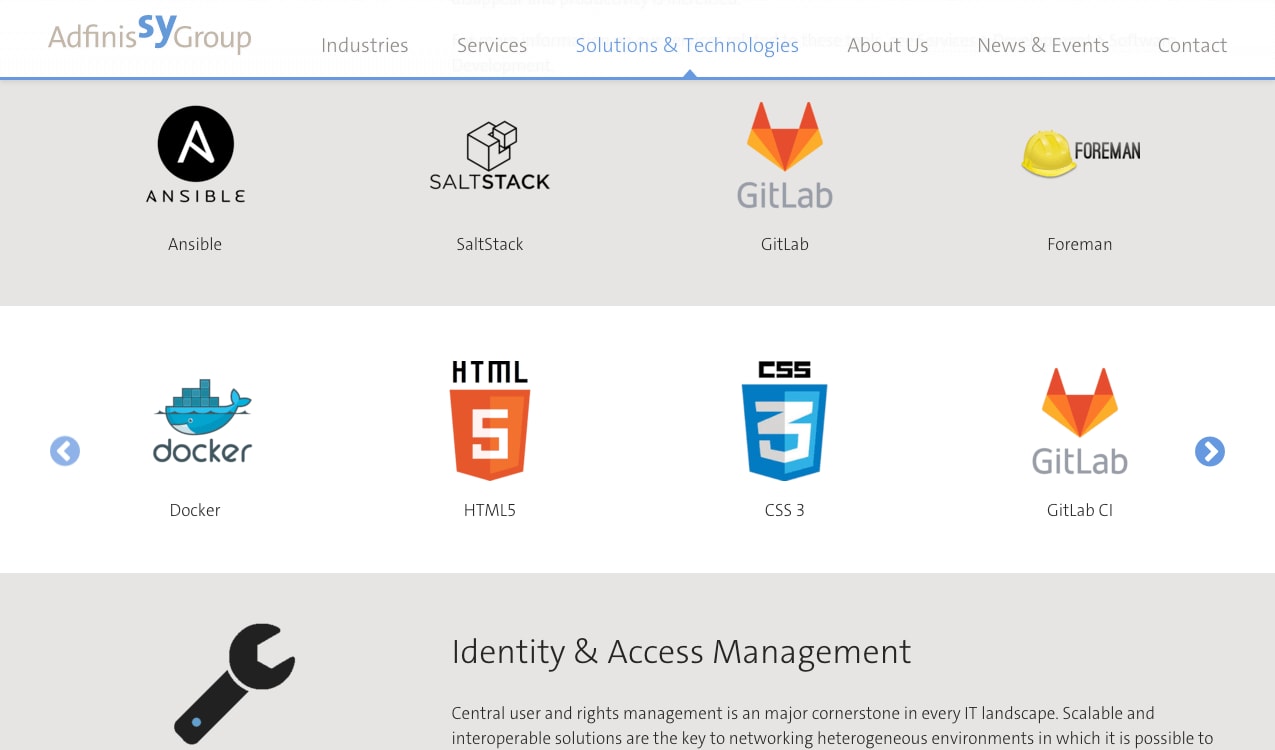Image resolution: width=1275 pixels, height=750 pixels.
Task: Click the Ansible logo icon
Action: click(x=195, y=155)
